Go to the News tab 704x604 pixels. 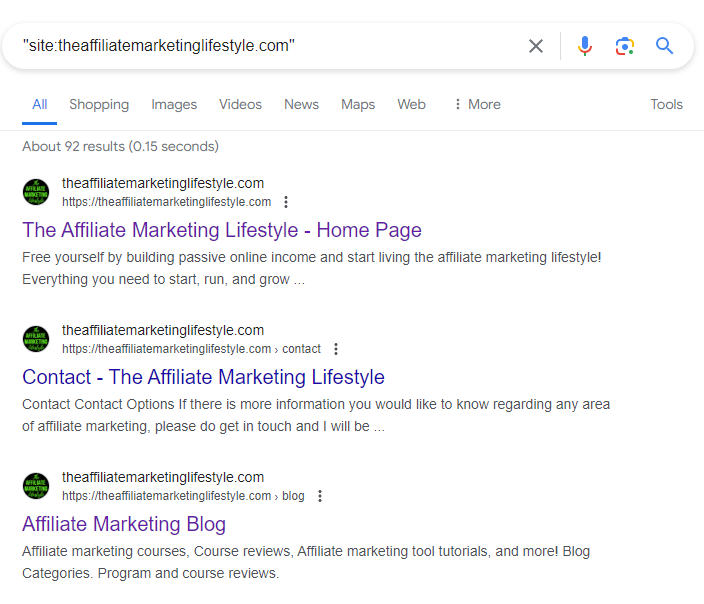coord(301,104)
